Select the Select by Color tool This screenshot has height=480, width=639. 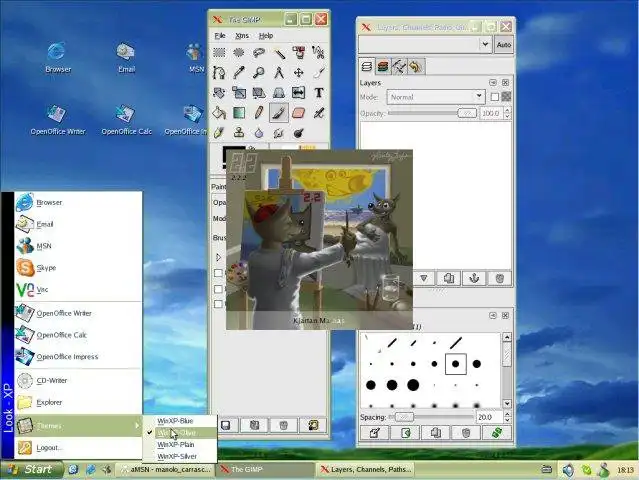click(299, 53)
